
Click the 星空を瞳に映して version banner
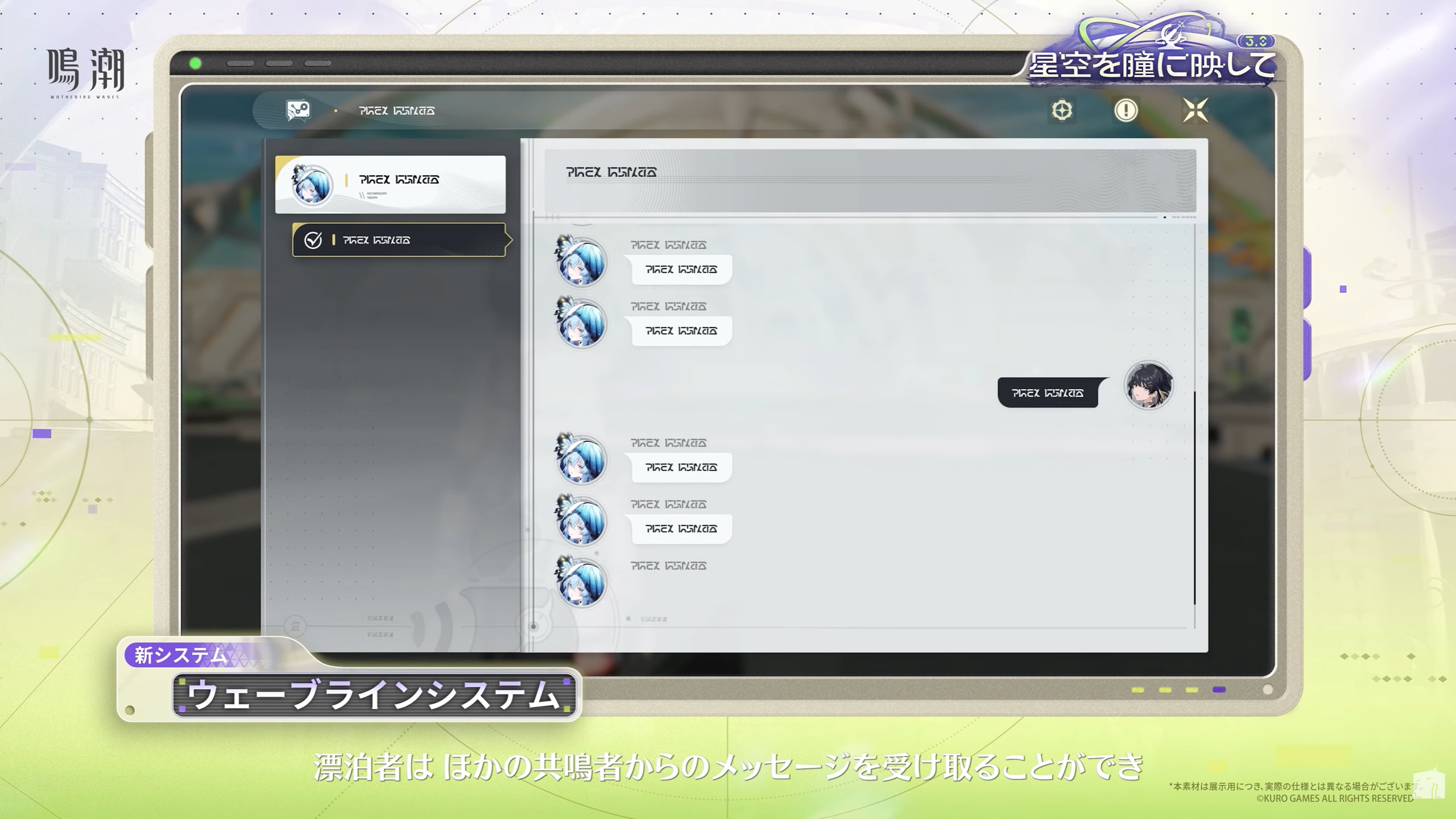click(x=1152, y=64)
